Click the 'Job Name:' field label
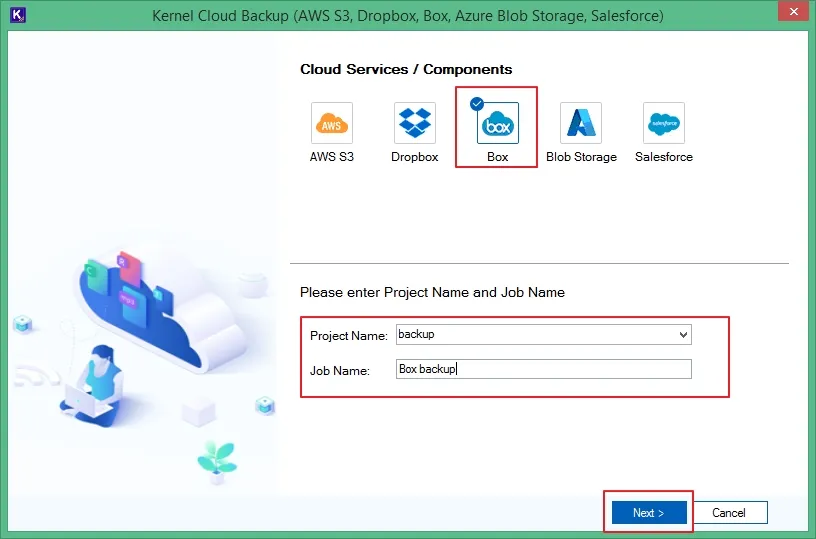 pyautogui.click(x=340, y=370)
